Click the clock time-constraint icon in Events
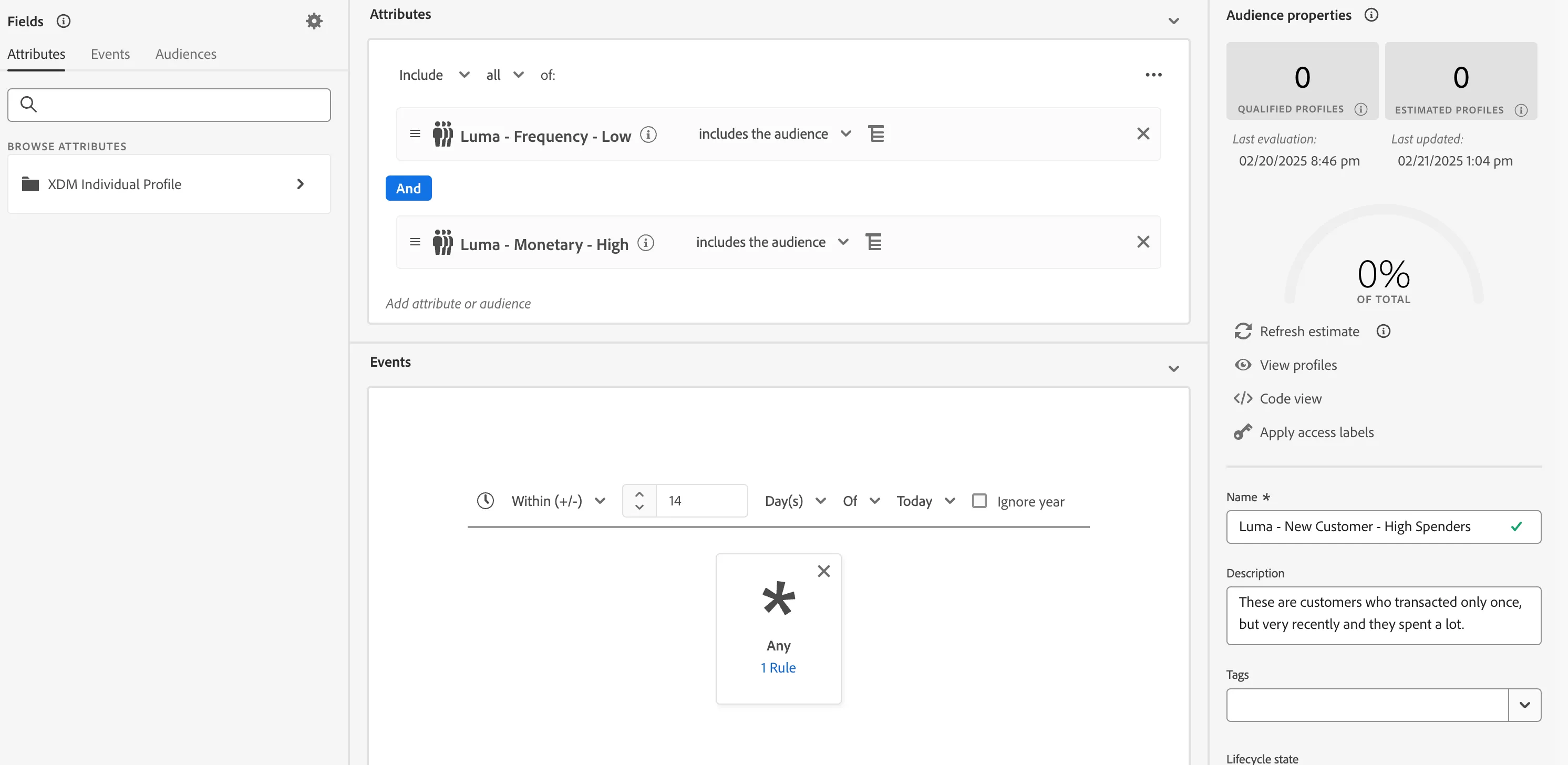This screenshot has width=1568, height=765. click(485, 500)
